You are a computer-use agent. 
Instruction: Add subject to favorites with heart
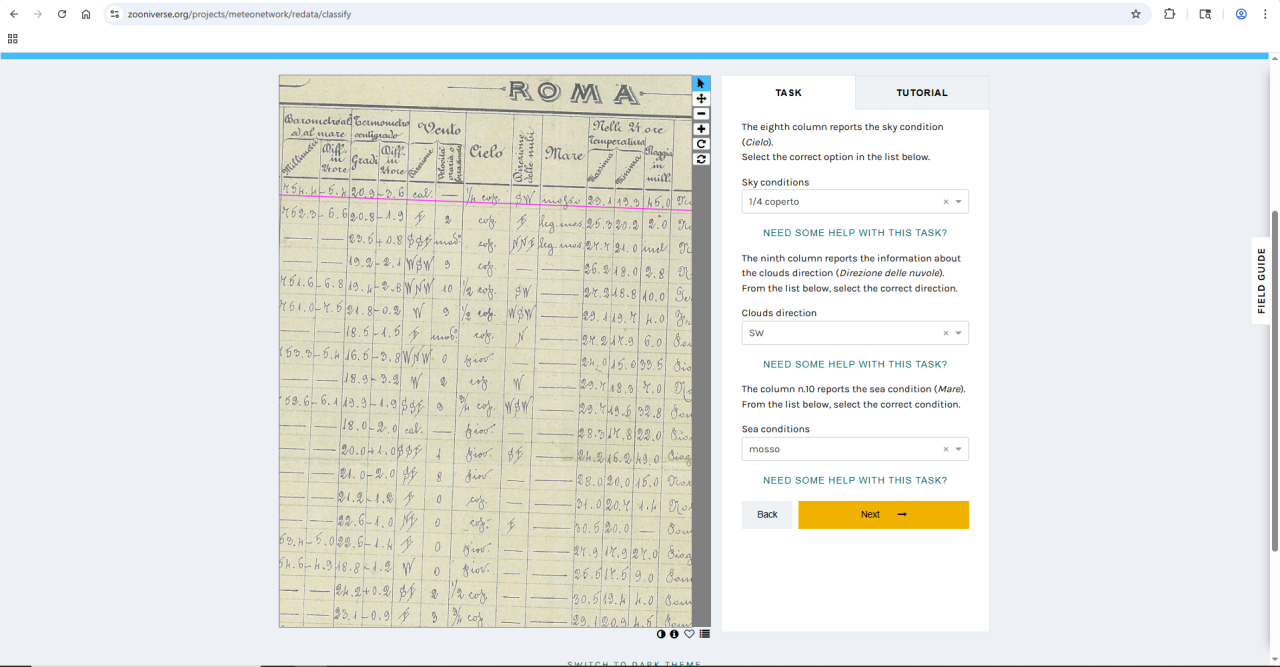(x=689, y=634)
